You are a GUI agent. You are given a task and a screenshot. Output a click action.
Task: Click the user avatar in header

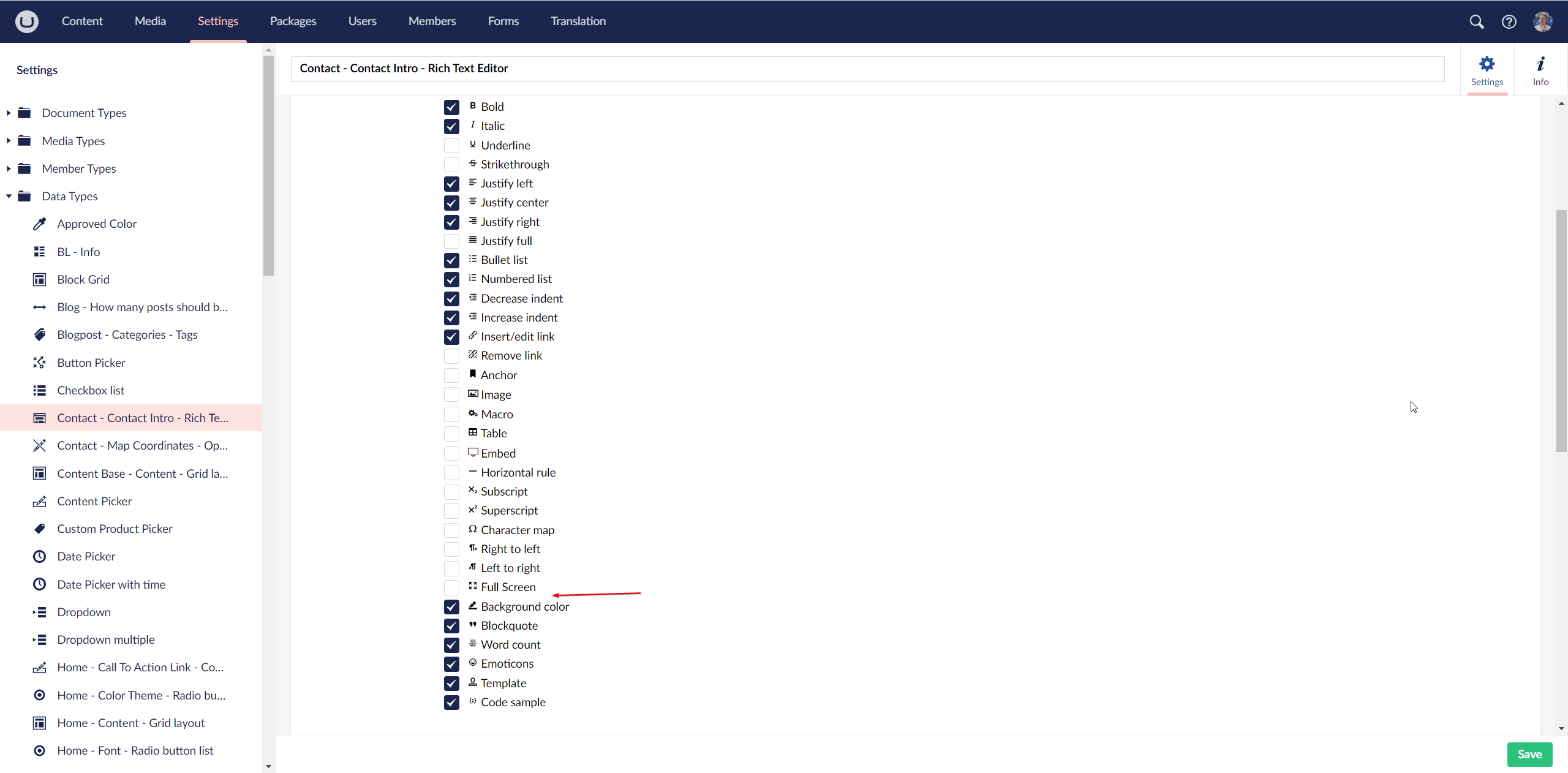(x=1542, y=21)
